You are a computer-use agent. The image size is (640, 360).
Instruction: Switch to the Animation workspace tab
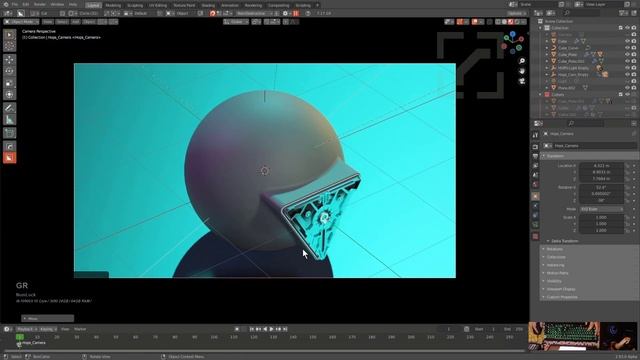pos(229,5)
